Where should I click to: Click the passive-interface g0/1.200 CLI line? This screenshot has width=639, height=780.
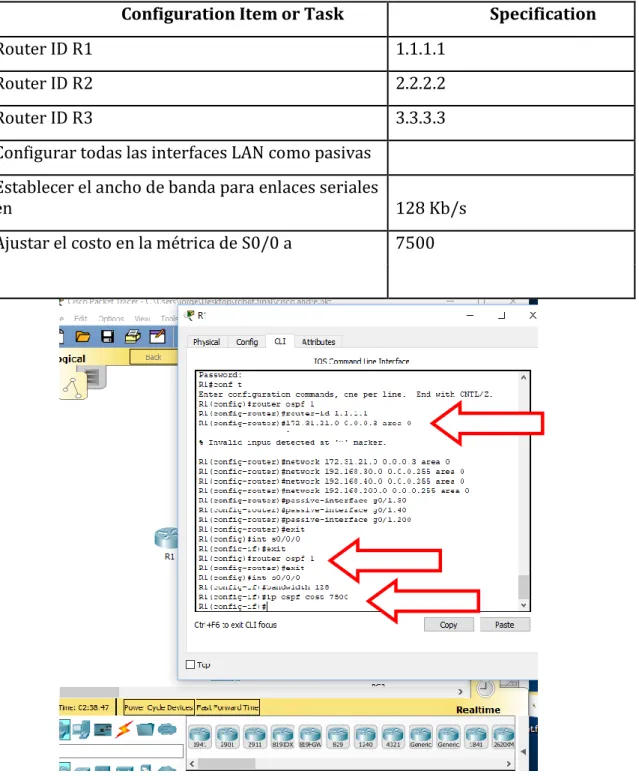pyautogui.click(x=305, y=520)
